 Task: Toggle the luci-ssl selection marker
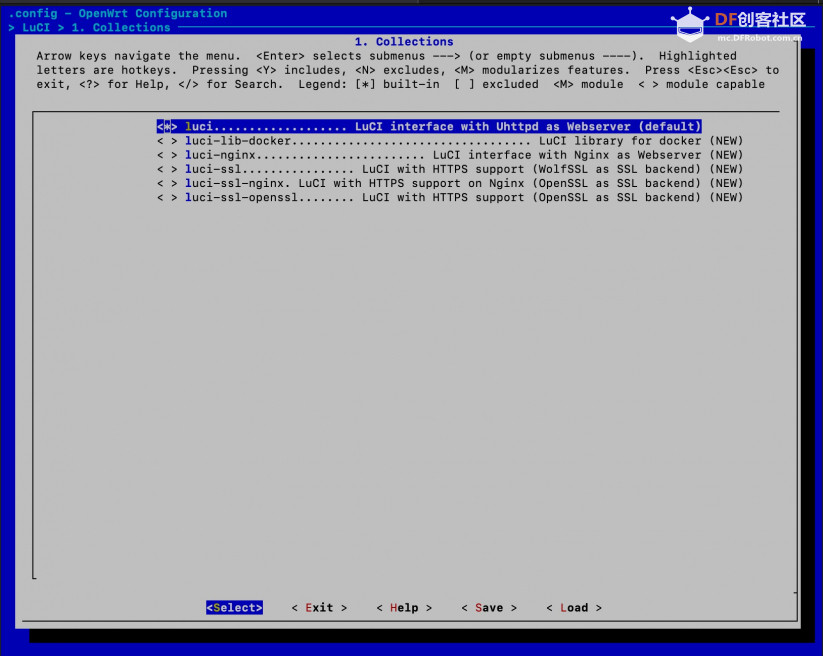pyautogui.click(x=167, y=169)
